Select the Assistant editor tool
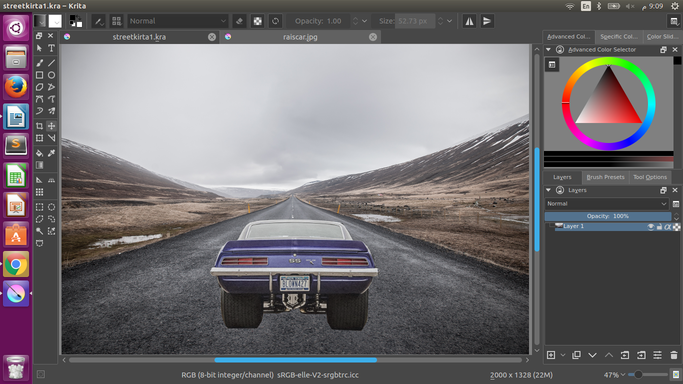 click(39, 180)
